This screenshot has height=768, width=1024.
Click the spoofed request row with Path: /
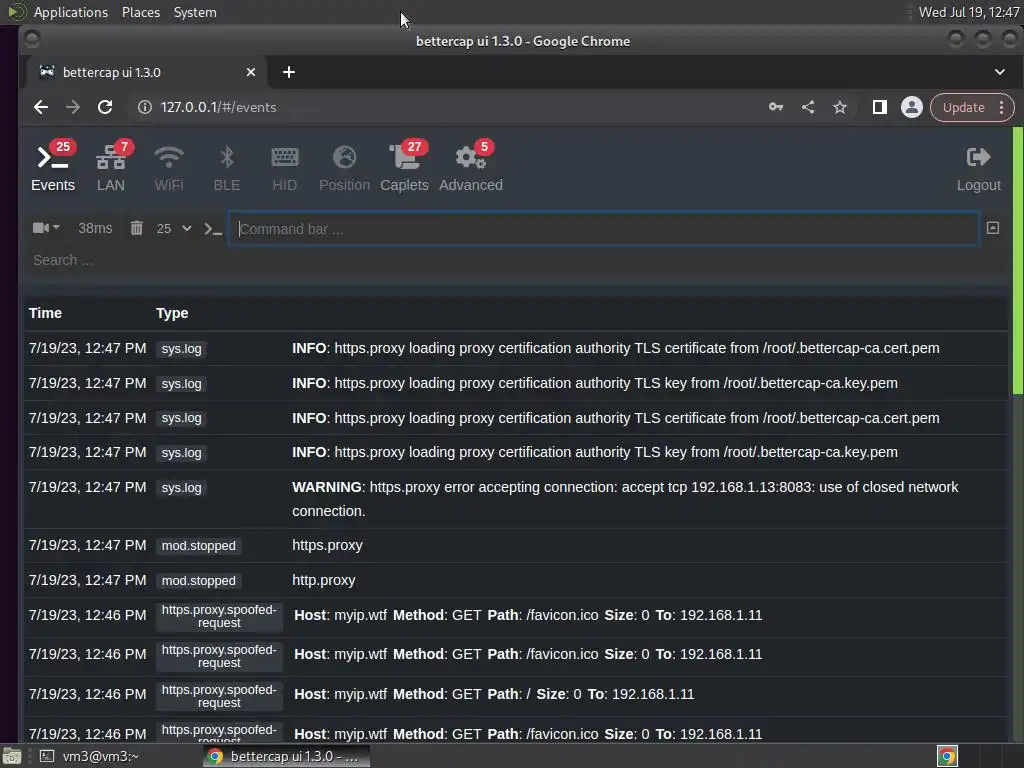point(516,694)
